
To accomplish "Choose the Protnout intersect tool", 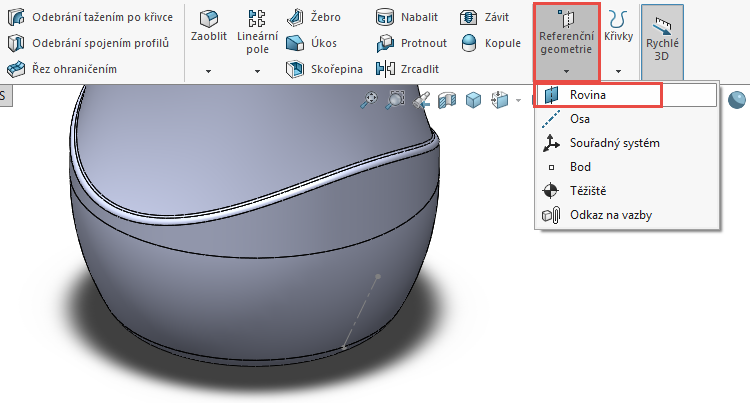I will pos(411,43).
